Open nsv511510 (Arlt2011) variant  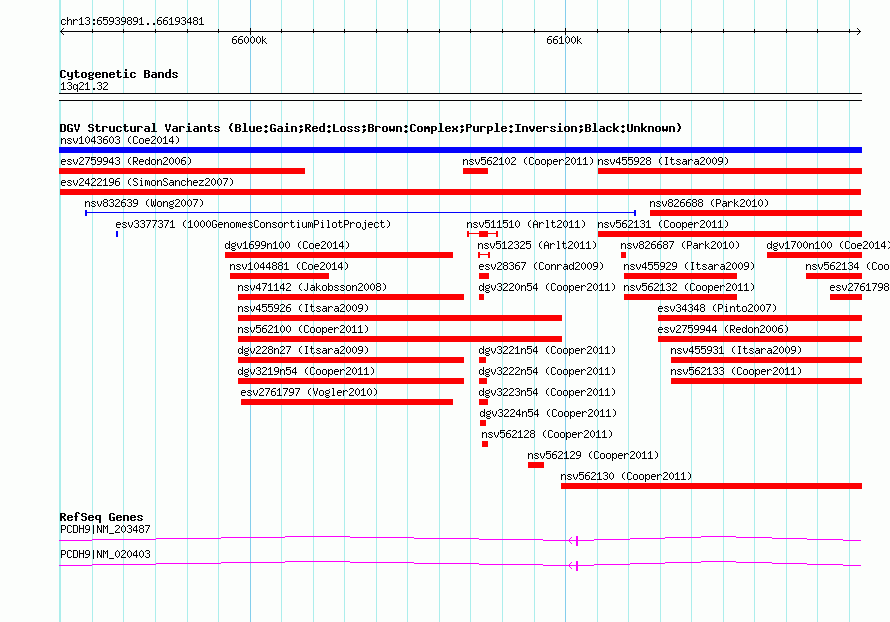point(526,224)
